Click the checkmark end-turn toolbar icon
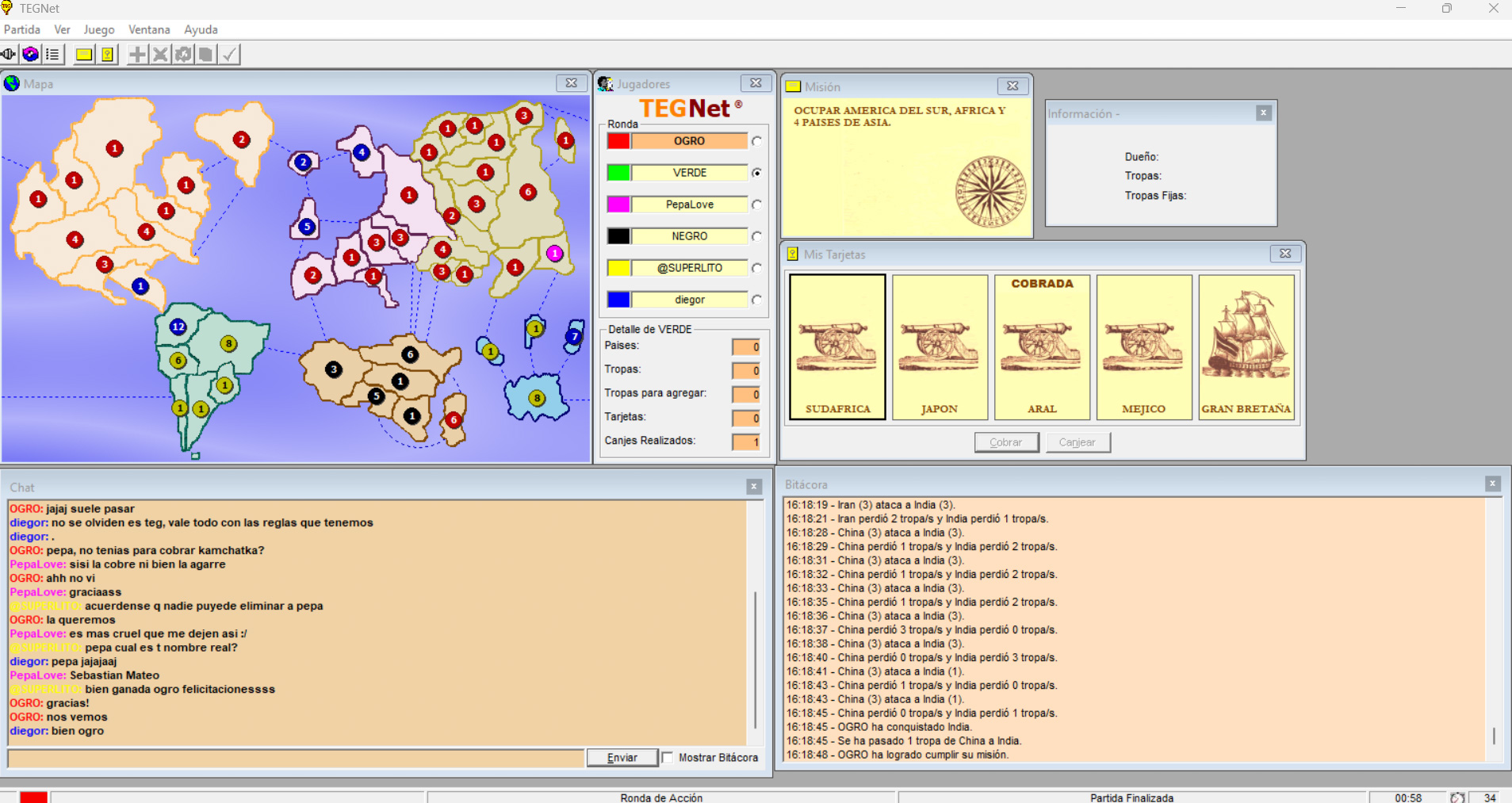 229,54
